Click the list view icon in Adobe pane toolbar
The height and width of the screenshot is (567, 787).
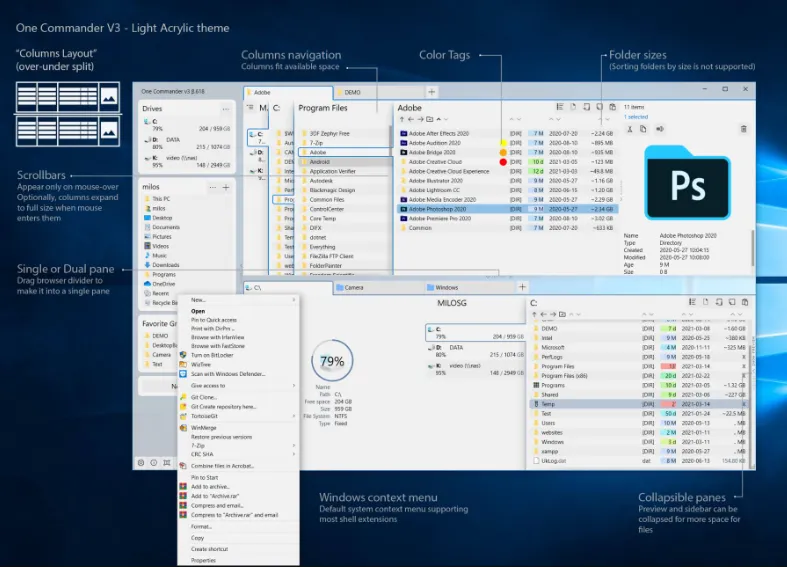click(x=560, y=106)
